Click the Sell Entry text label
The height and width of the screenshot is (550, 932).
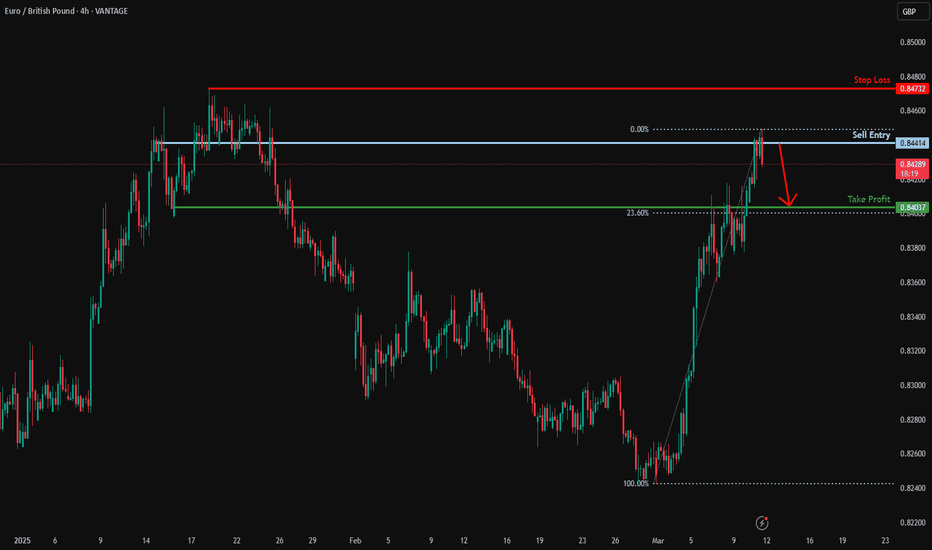(x=871, y=135)
